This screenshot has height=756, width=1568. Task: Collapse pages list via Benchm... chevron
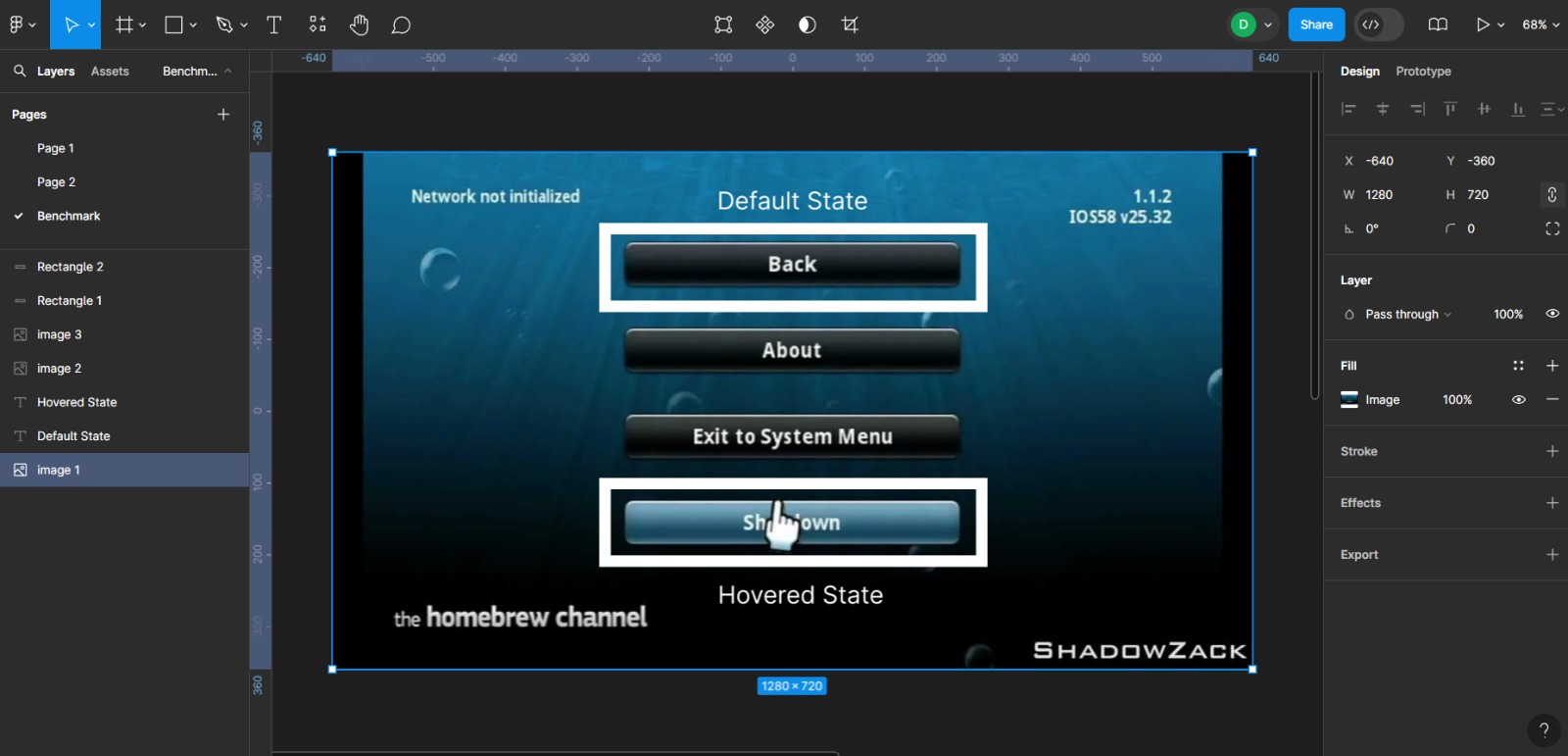click(x=227, y=71)
